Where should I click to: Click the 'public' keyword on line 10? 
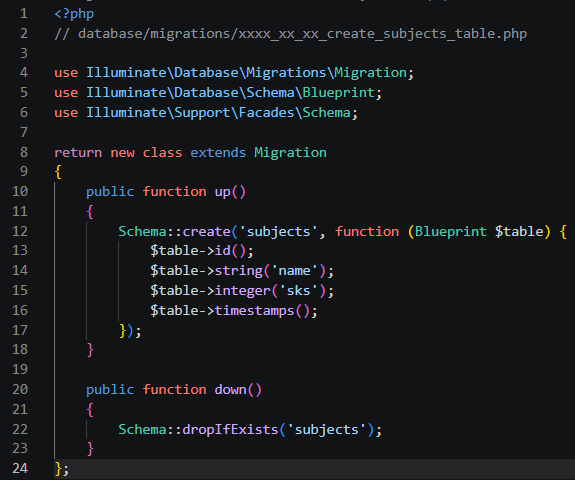point(110,192)
